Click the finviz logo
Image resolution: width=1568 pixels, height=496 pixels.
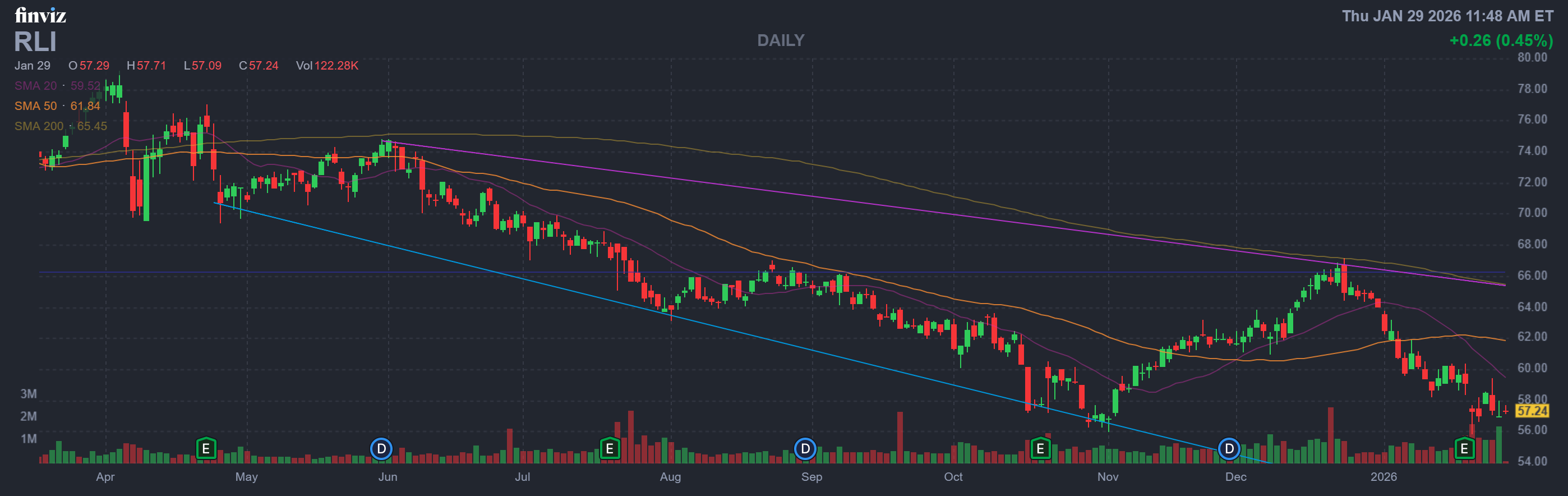(40, 15)
